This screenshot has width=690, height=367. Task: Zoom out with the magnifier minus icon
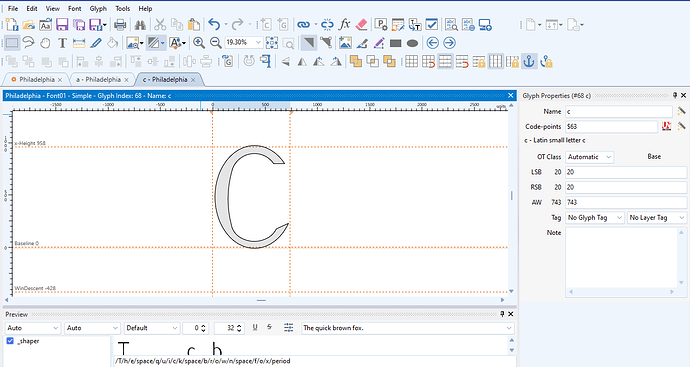point(216,43)
